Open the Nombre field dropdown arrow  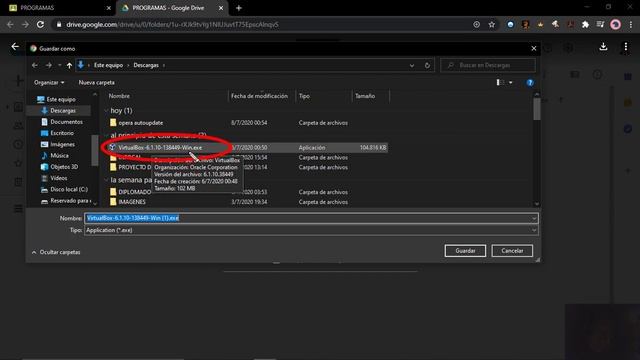point(534,218)
